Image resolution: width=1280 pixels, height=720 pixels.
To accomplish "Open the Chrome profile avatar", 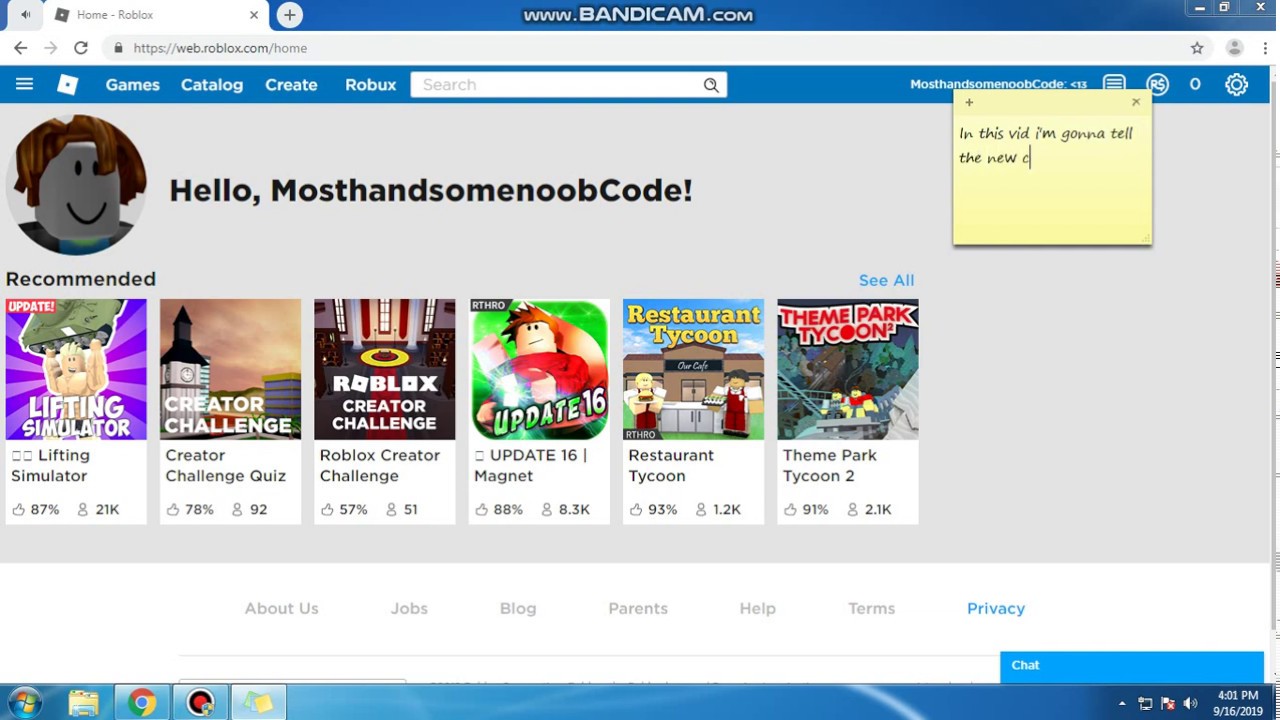I will point(1235,48).
